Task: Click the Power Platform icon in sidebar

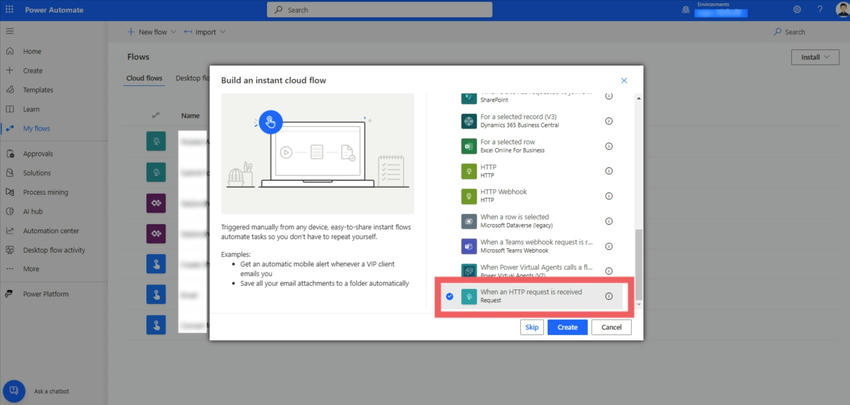Action: tap(10, 294)
